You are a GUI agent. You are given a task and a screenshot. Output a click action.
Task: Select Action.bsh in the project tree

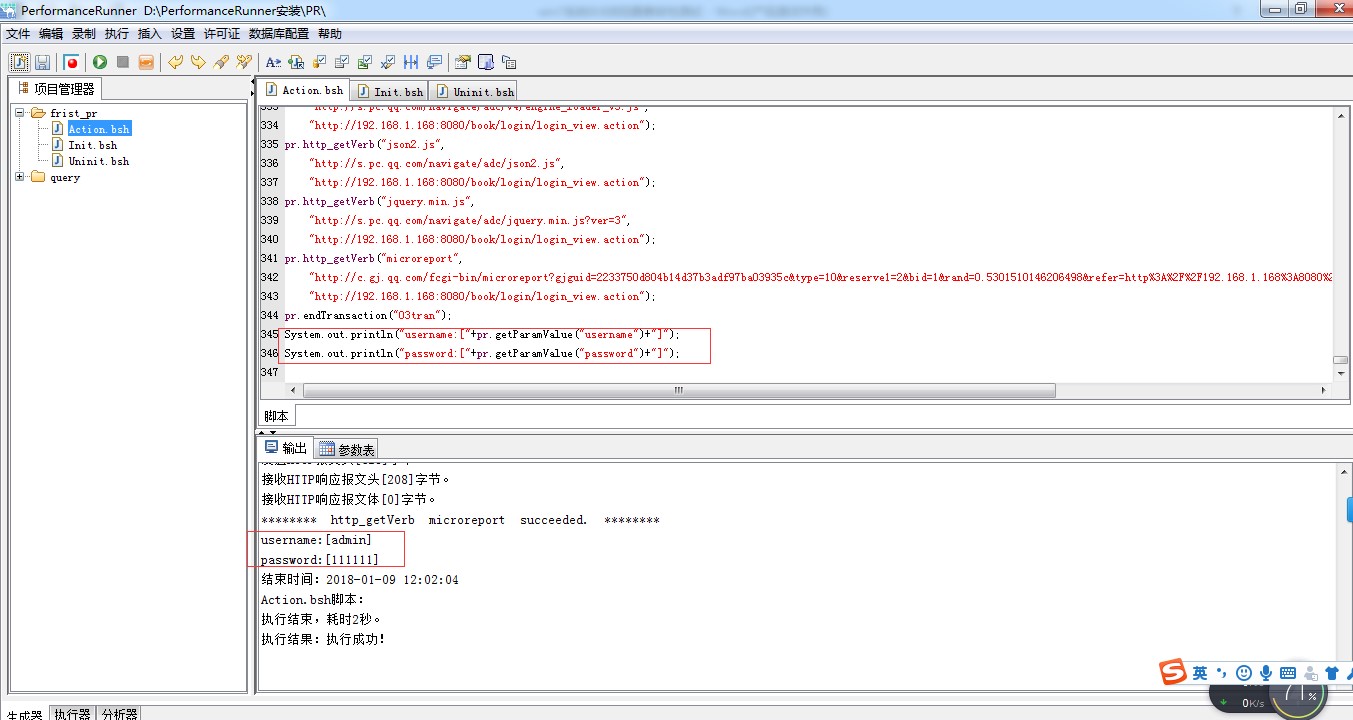coord(98,129)
